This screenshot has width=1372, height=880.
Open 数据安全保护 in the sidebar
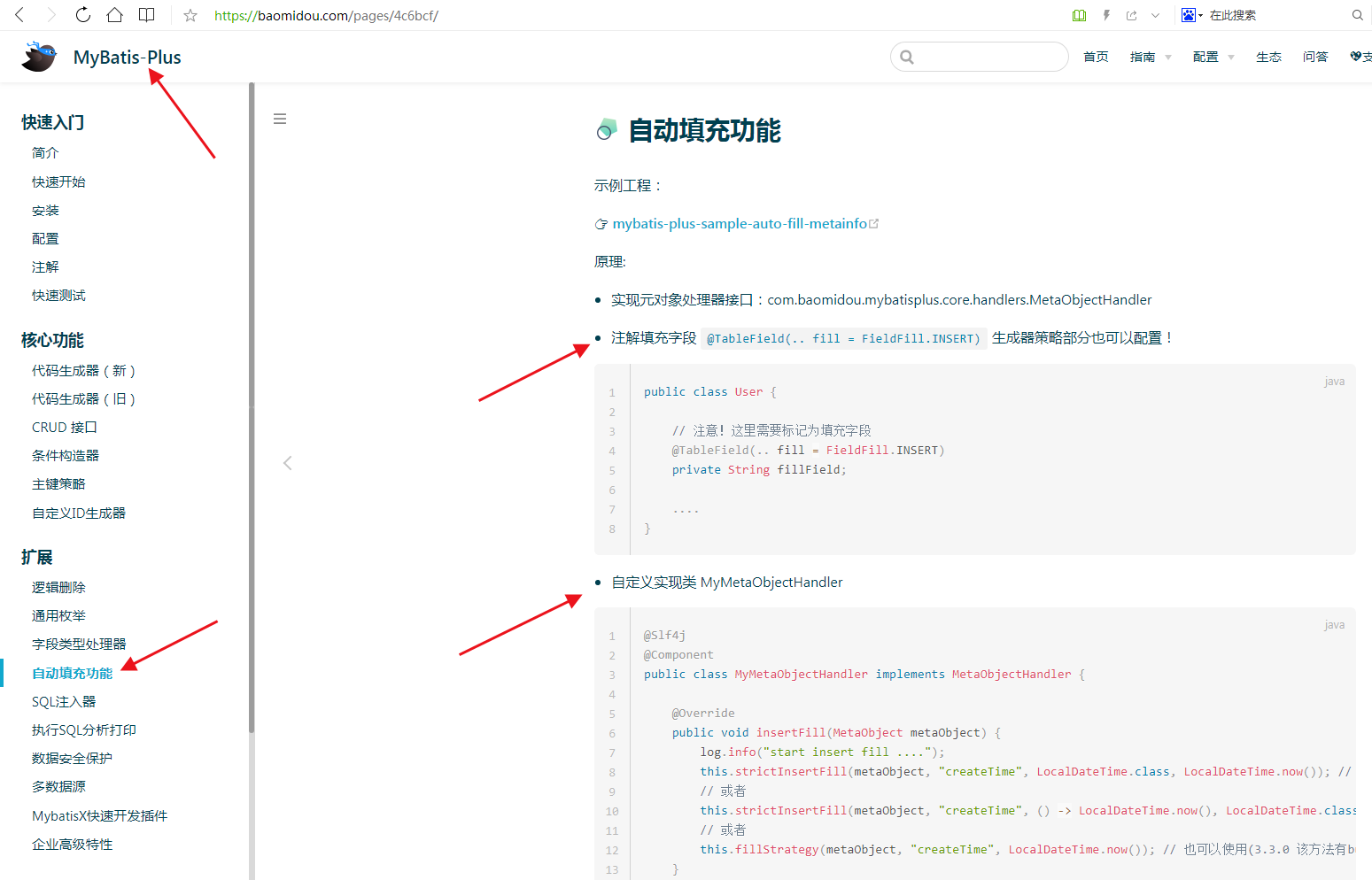click(72, 759)
